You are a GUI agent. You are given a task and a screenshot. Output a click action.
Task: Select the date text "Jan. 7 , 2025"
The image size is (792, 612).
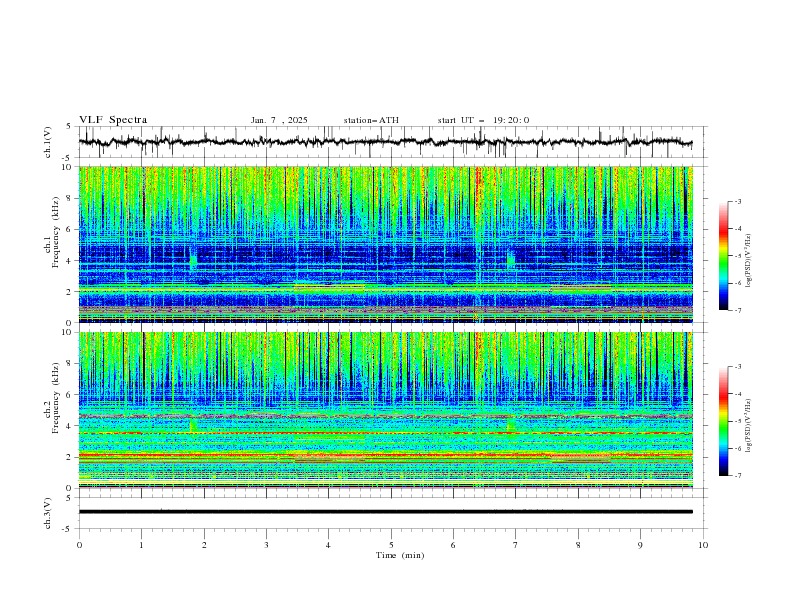[x=279, y=120]
